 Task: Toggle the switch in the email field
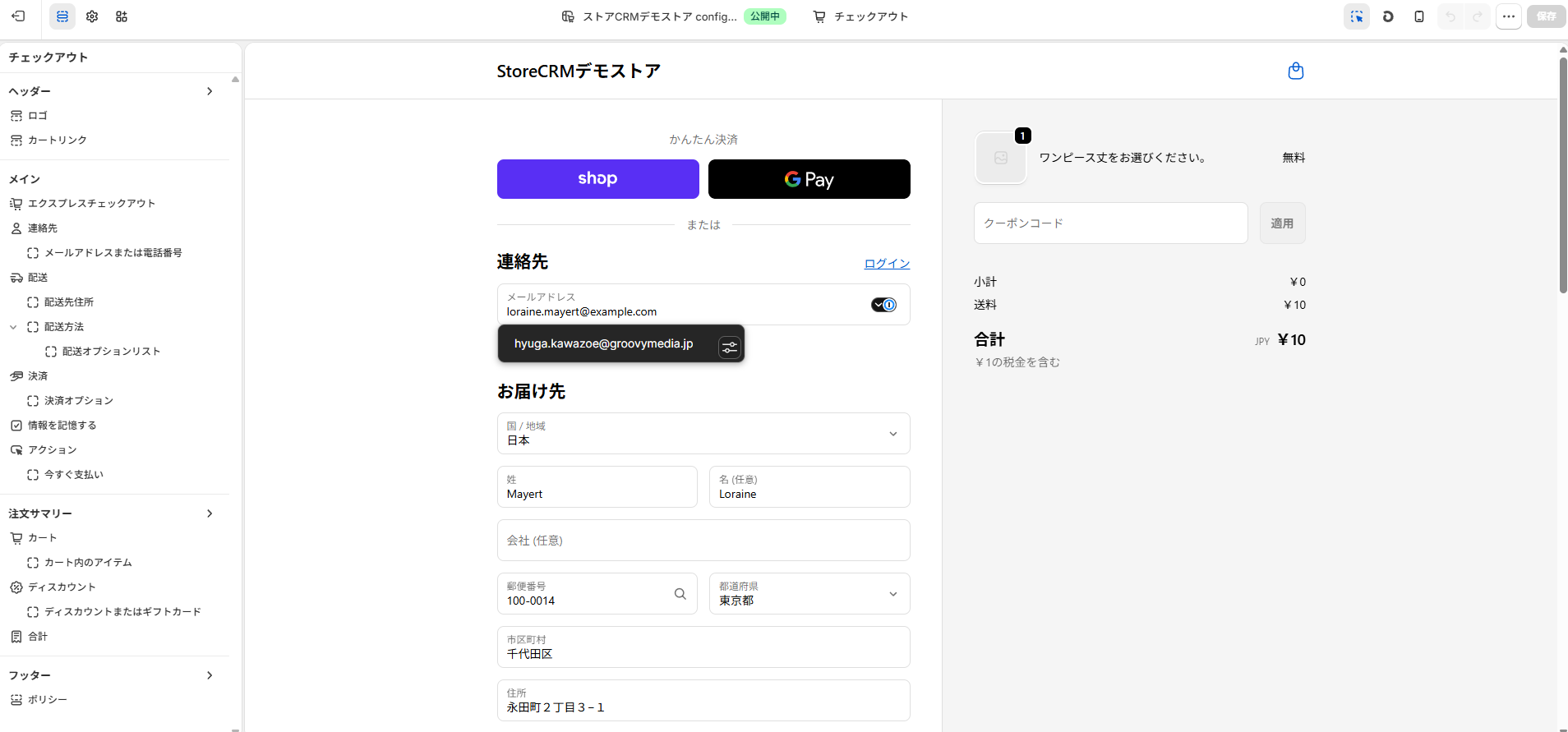(884, 305)
